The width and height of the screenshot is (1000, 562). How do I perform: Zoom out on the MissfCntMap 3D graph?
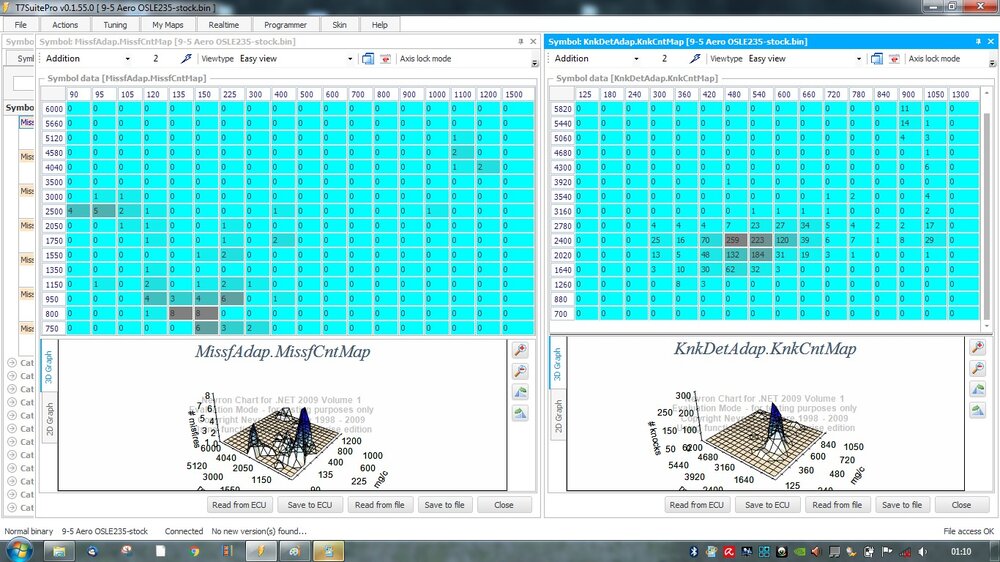point(520,371)
